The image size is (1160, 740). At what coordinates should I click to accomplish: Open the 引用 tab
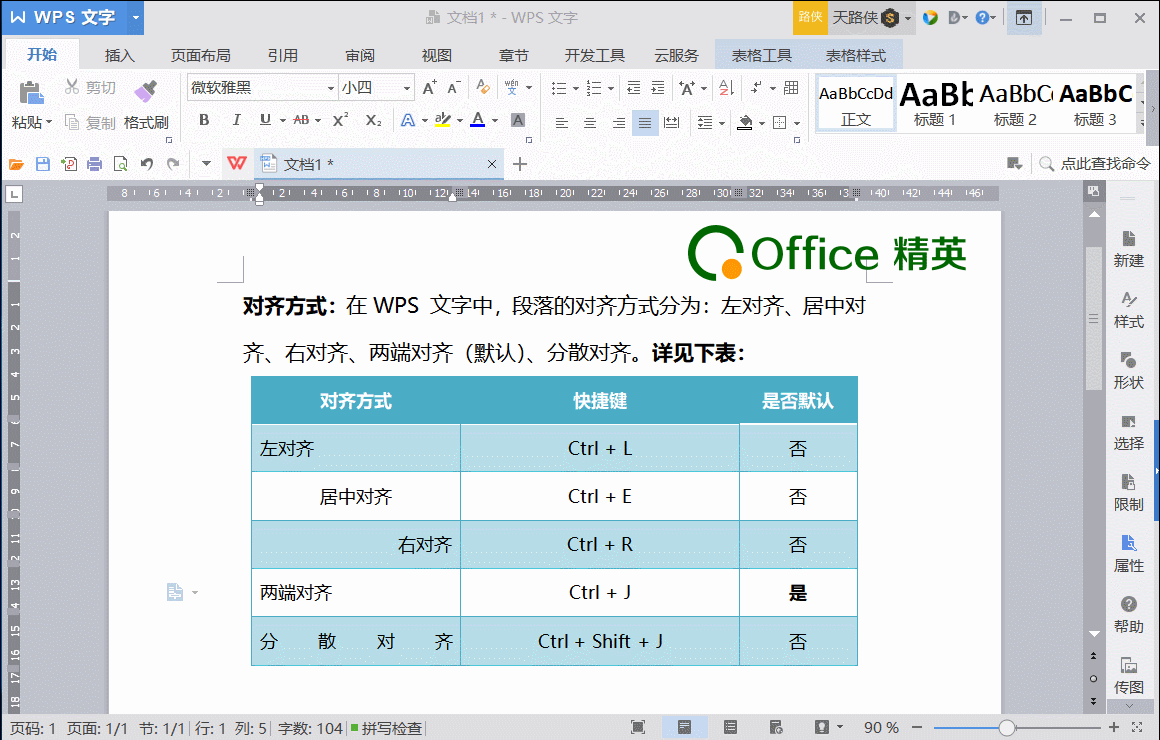[283, 56]
